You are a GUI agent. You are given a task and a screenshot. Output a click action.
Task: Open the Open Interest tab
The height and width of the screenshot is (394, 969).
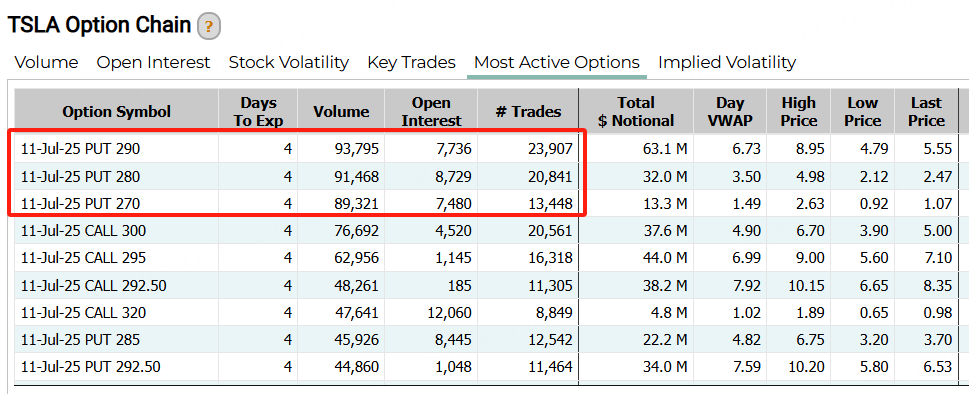(153, 62)
